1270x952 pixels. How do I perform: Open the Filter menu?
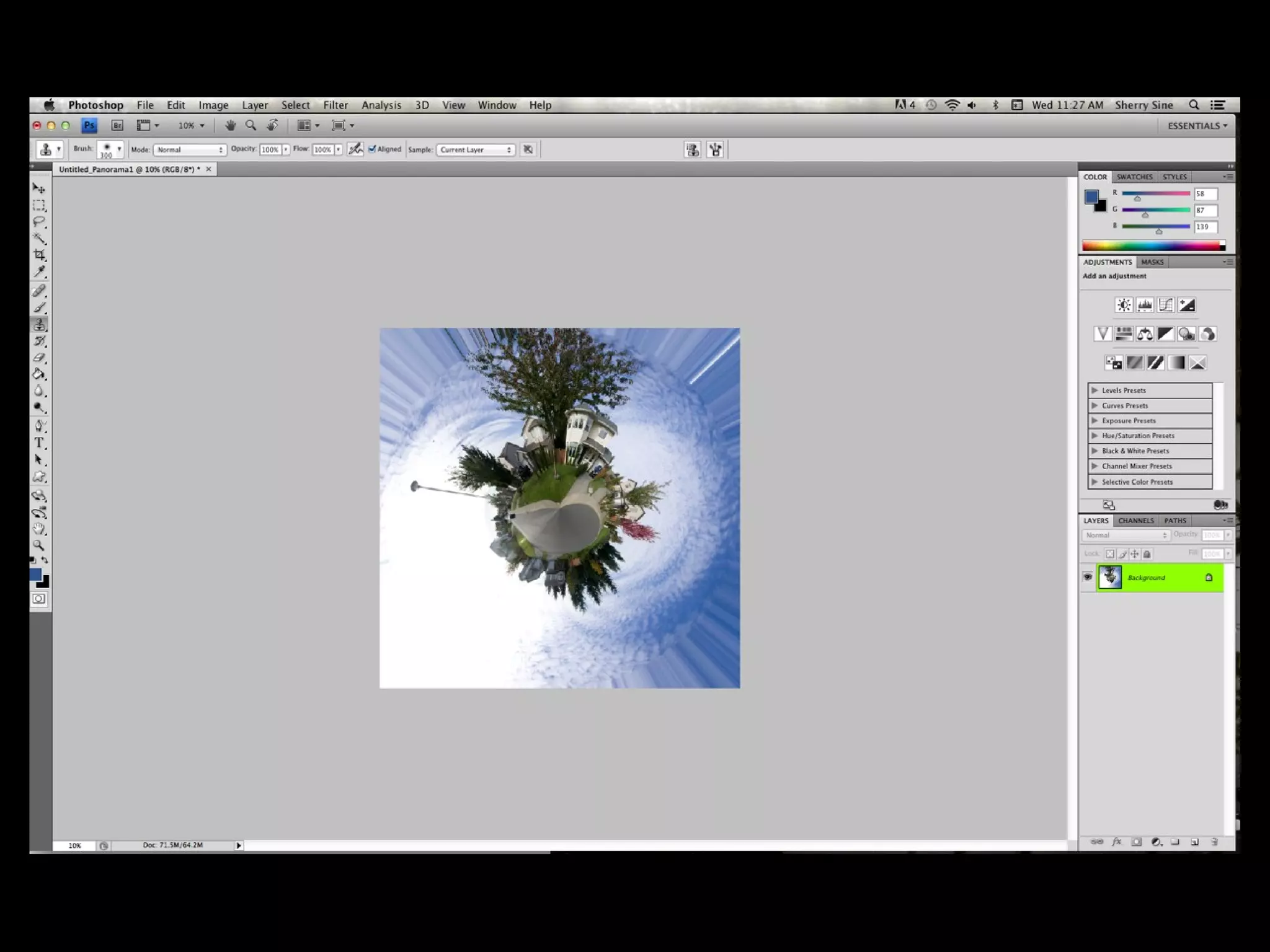pos(335,105)
